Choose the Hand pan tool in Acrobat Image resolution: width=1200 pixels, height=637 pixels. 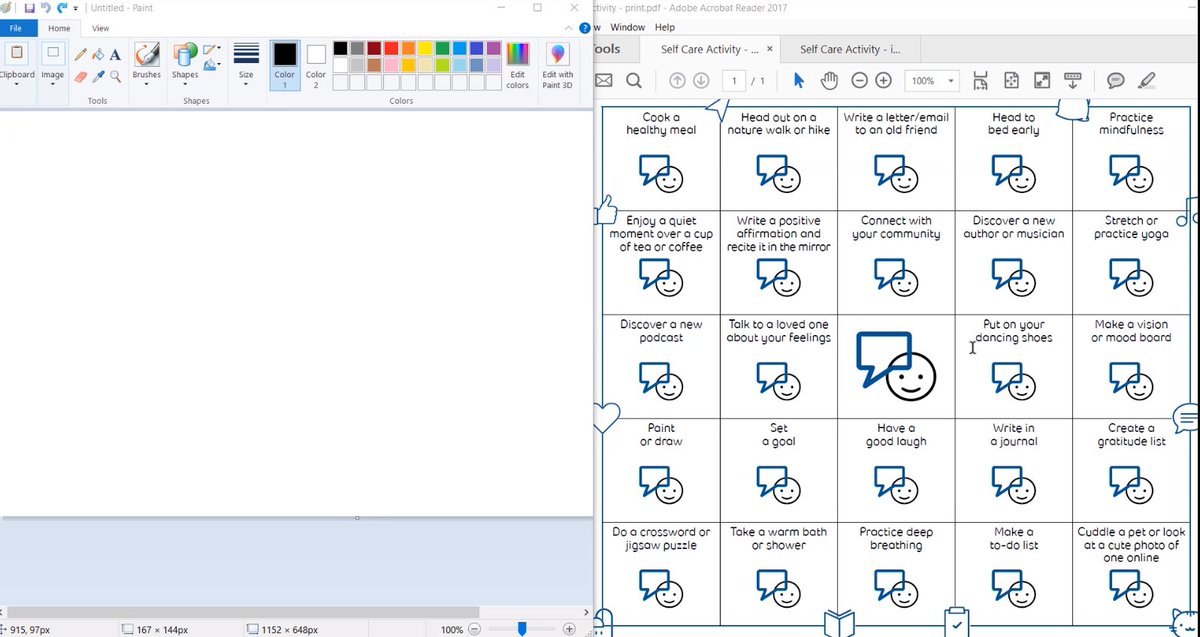tap(829, 81)
